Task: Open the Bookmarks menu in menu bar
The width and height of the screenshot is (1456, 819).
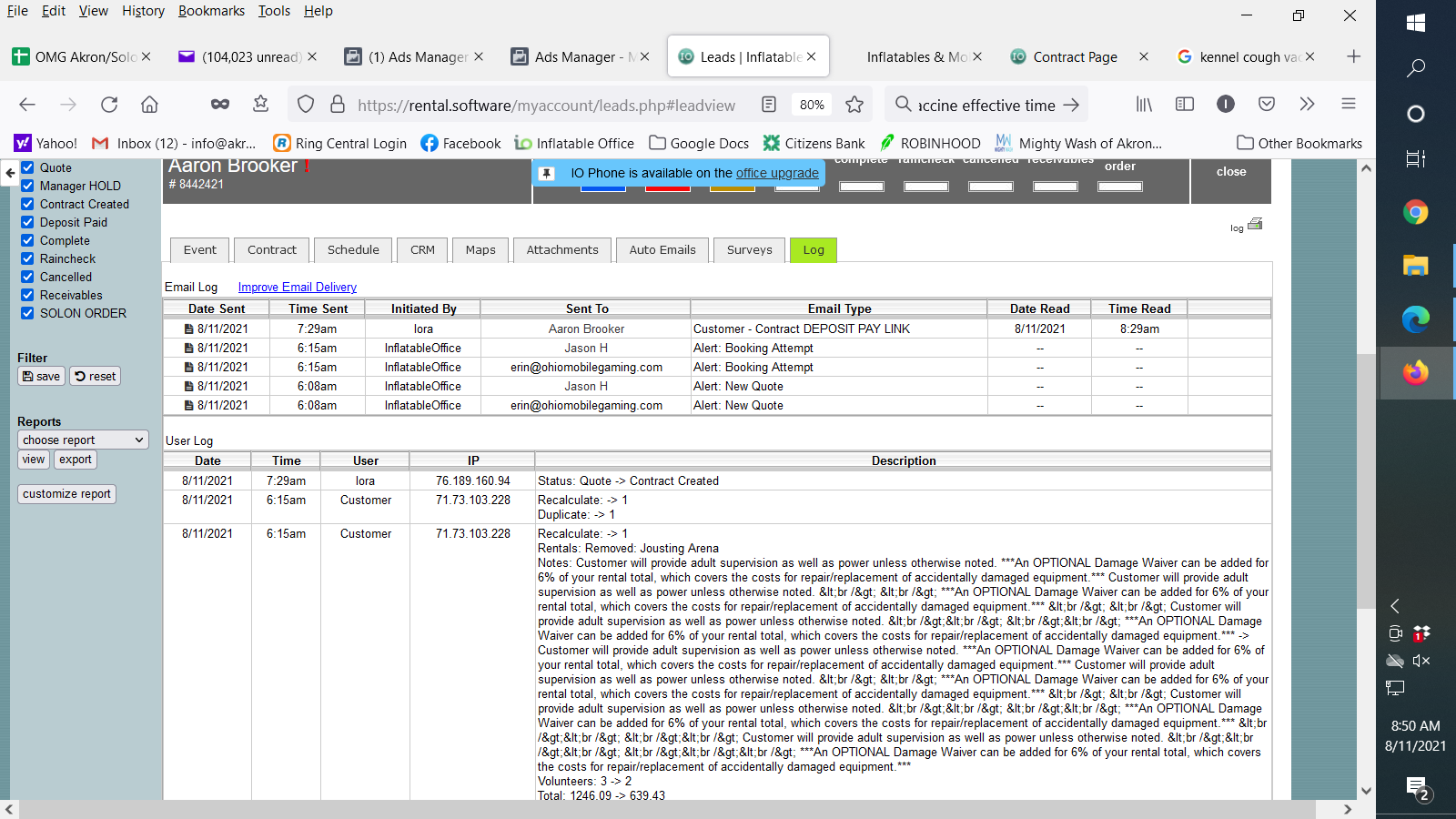Action: tap(211, 11)
